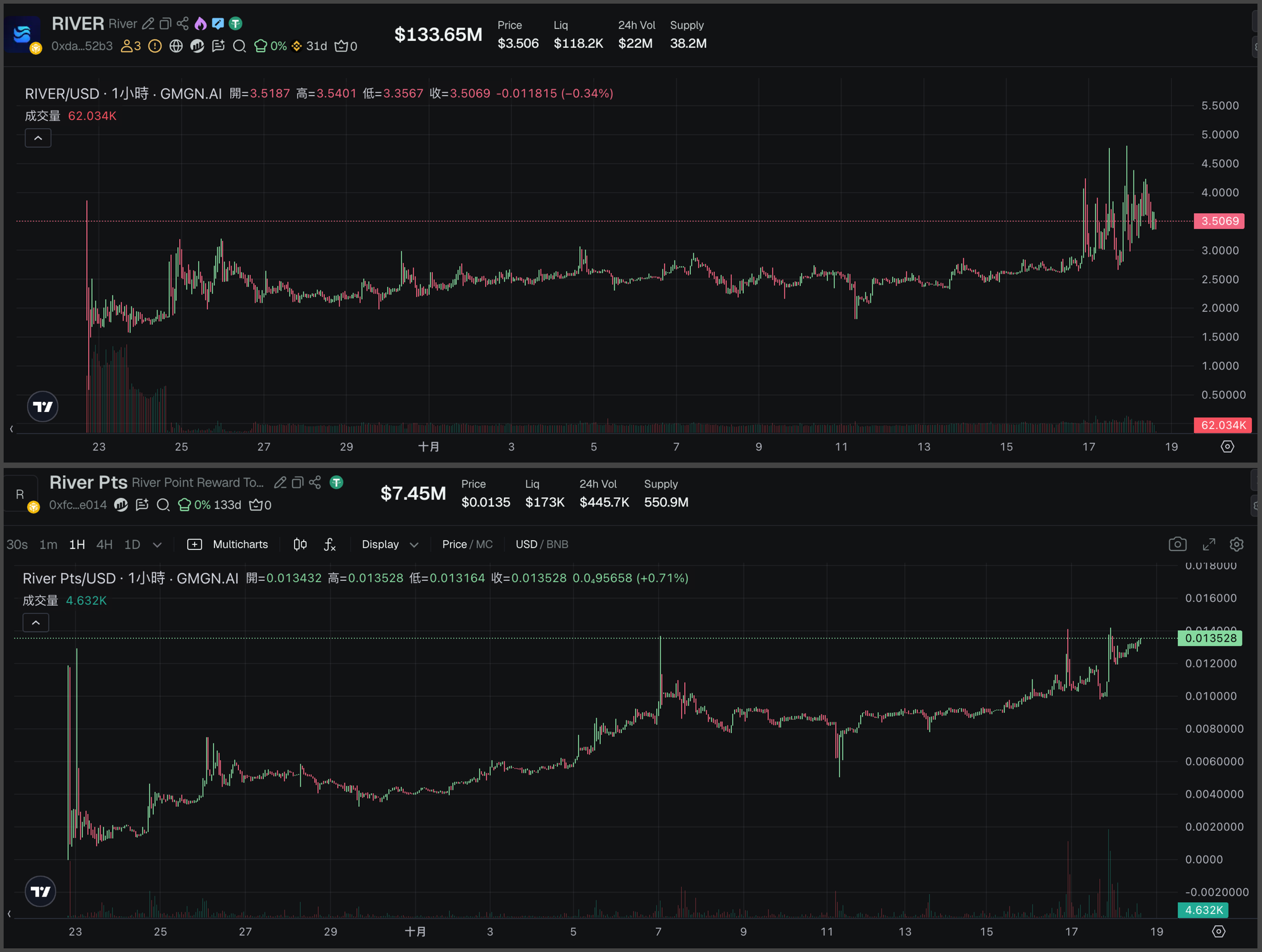Click the TradingView logo on RIVER chart
The height and width of the screenshot is (952, 1262).
(x=43, y=407)
